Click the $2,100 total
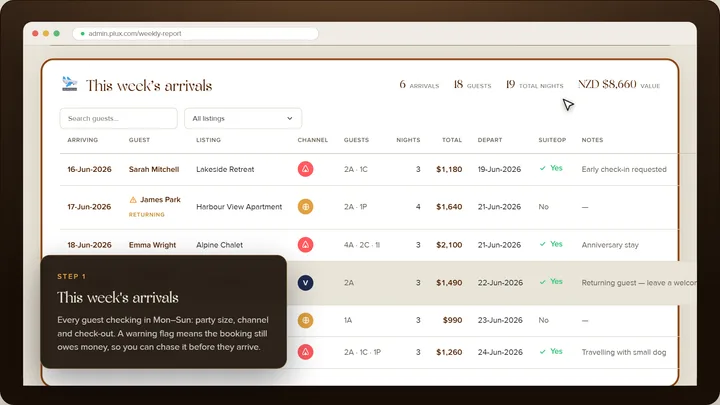720x405 pixels. point(449,245)
